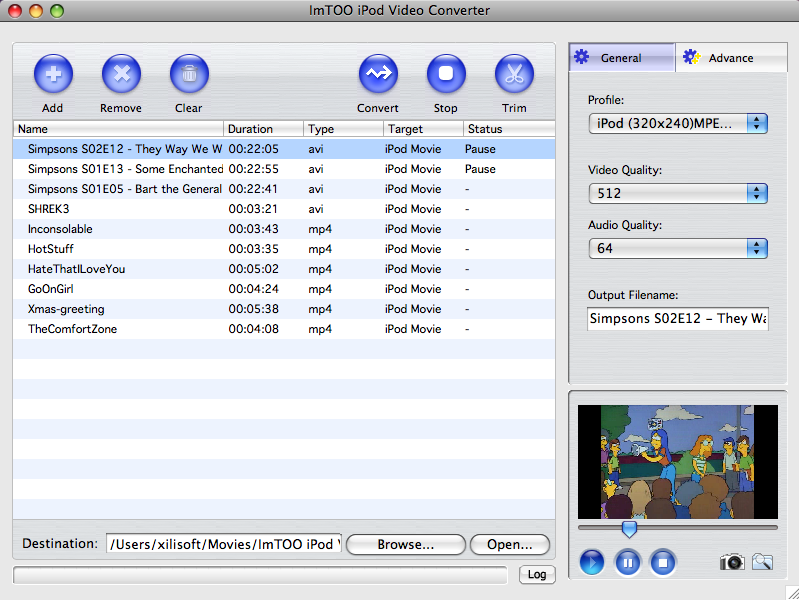799x600 pixels.
Task: Select the HotStuff file
Action: 284,249
